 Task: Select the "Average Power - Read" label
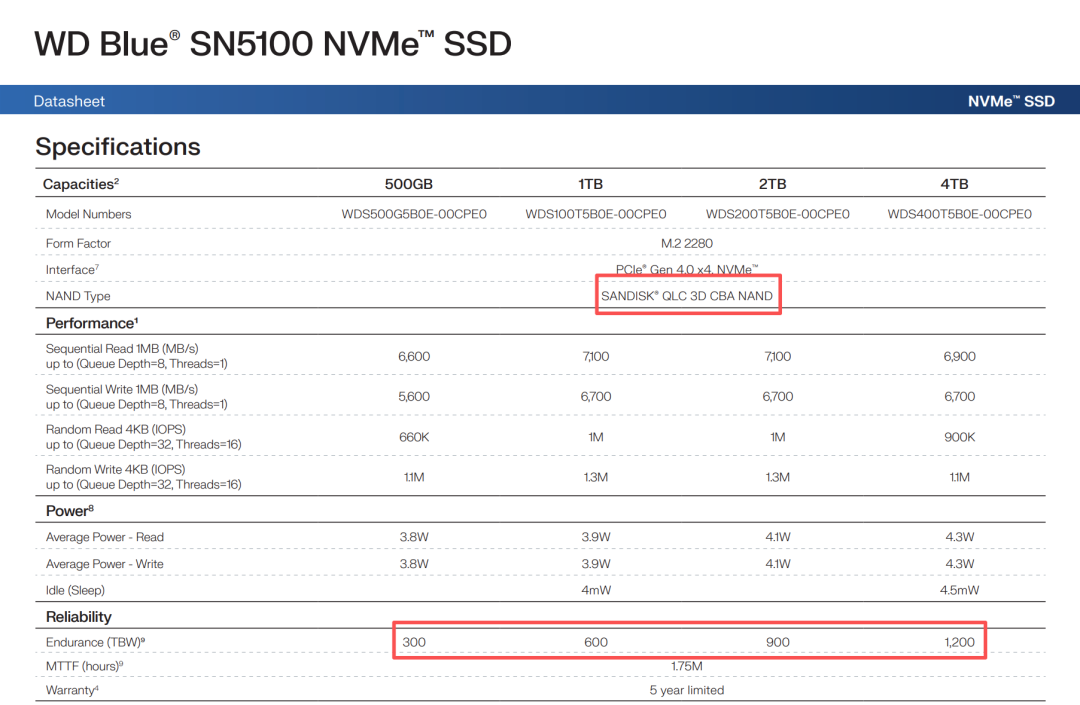[105, 537]
